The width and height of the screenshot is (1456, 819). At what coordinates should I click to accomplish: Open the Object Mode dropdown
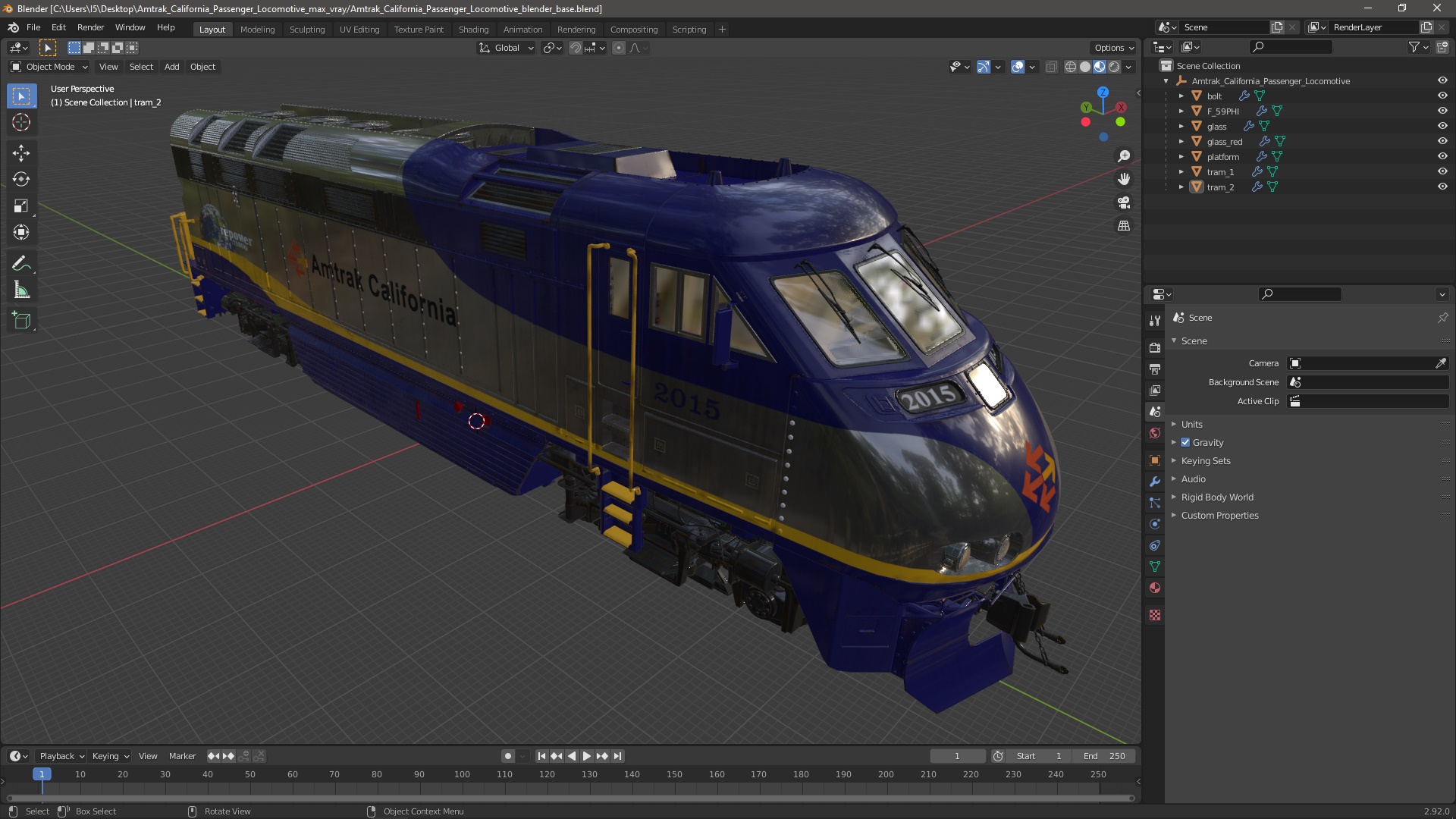coord(49,67)
